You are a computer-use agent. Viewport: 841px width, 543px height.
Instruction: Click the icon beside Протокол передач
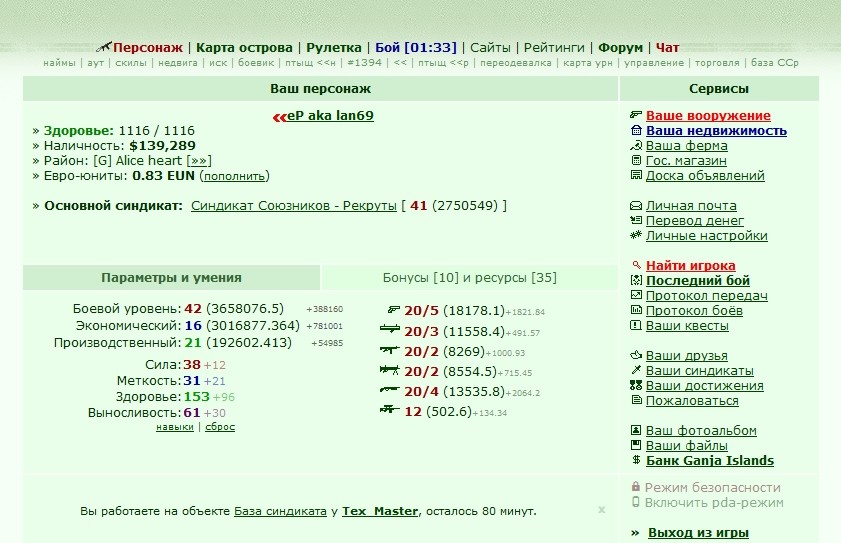tap(636, 295)
